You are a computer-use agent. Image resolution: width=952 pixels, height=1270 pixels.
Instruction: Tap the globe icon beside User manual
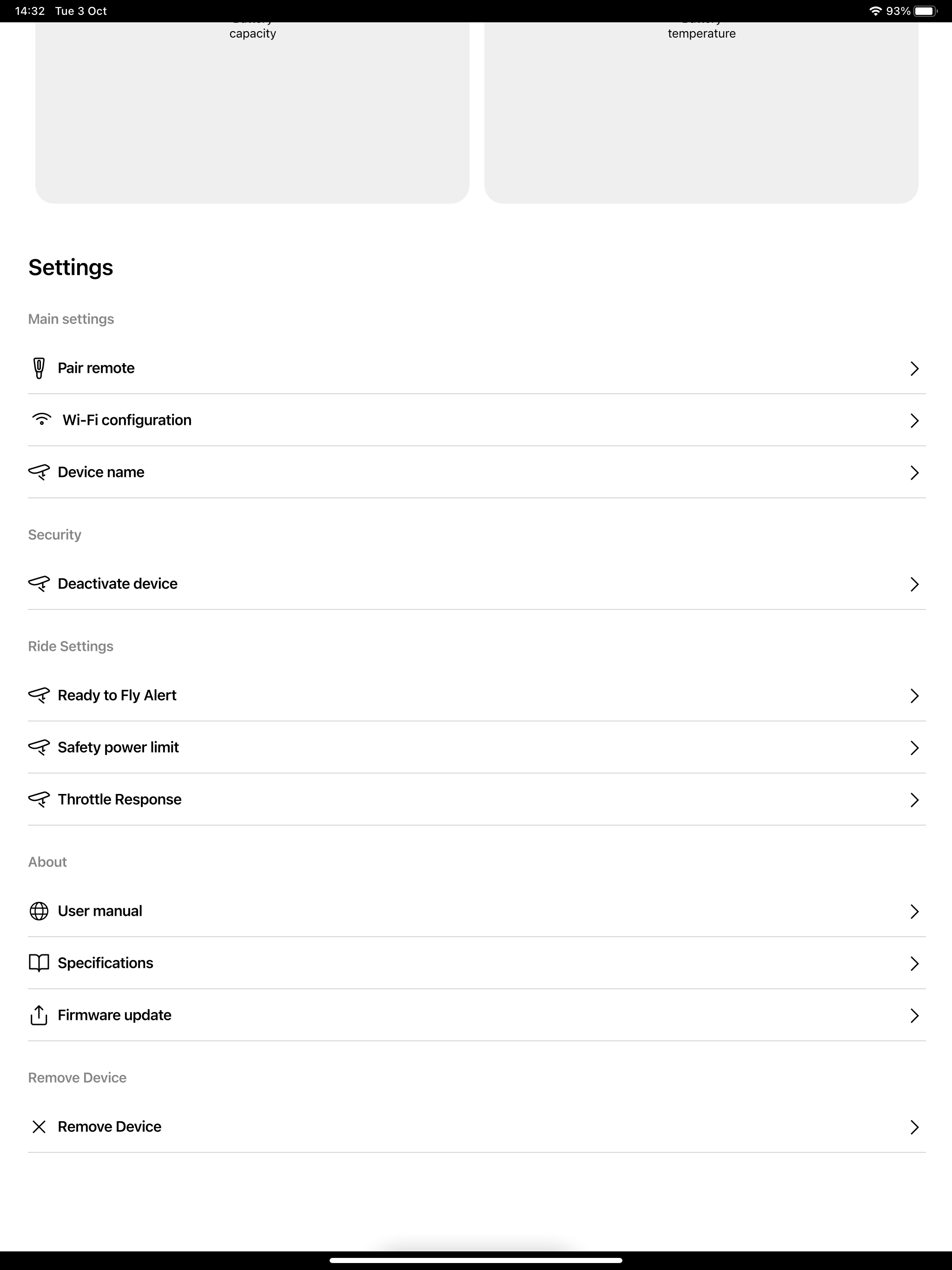tap(39, 911)
